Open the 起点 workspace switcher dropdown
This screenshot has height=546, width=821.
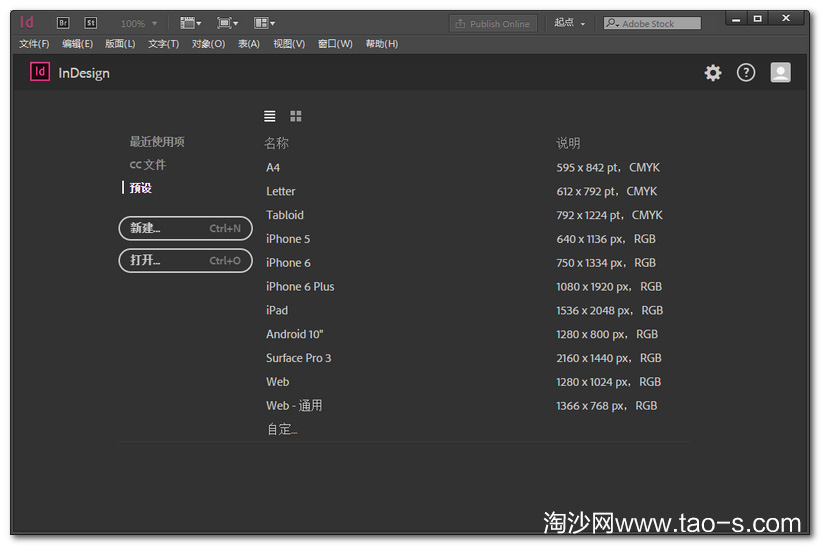(570, 23)
